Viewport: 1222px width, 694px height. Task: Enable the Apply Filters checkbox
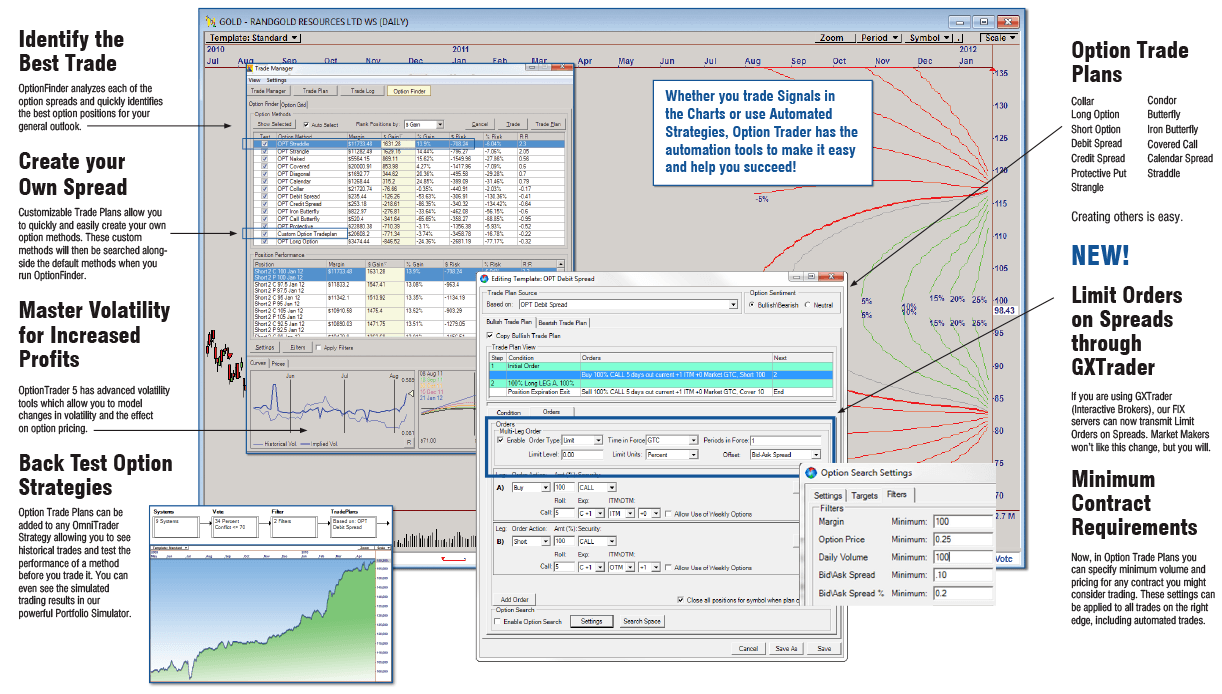(318, 347)
